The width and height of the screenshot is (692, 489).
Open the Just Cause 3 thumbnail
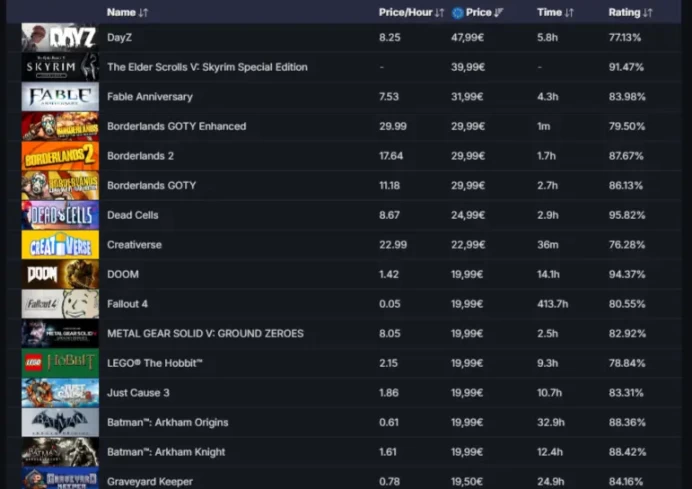pyautogui.click(x=60, y=392)
